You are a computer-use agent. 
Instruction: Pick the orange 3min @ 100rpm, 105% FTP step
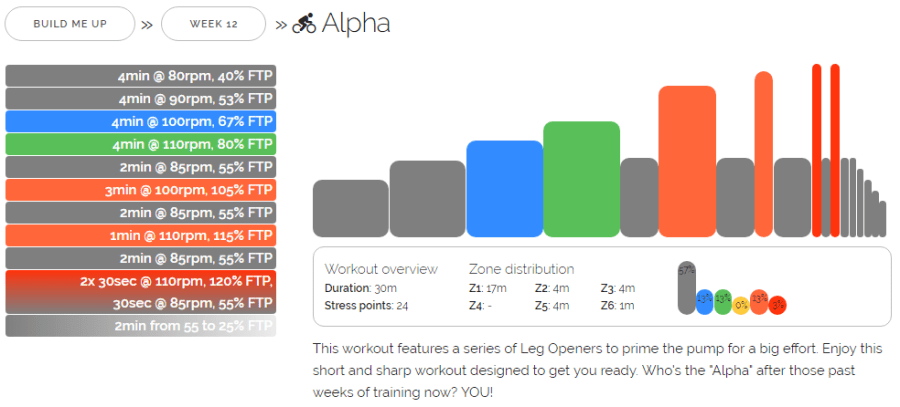(140, 190)
